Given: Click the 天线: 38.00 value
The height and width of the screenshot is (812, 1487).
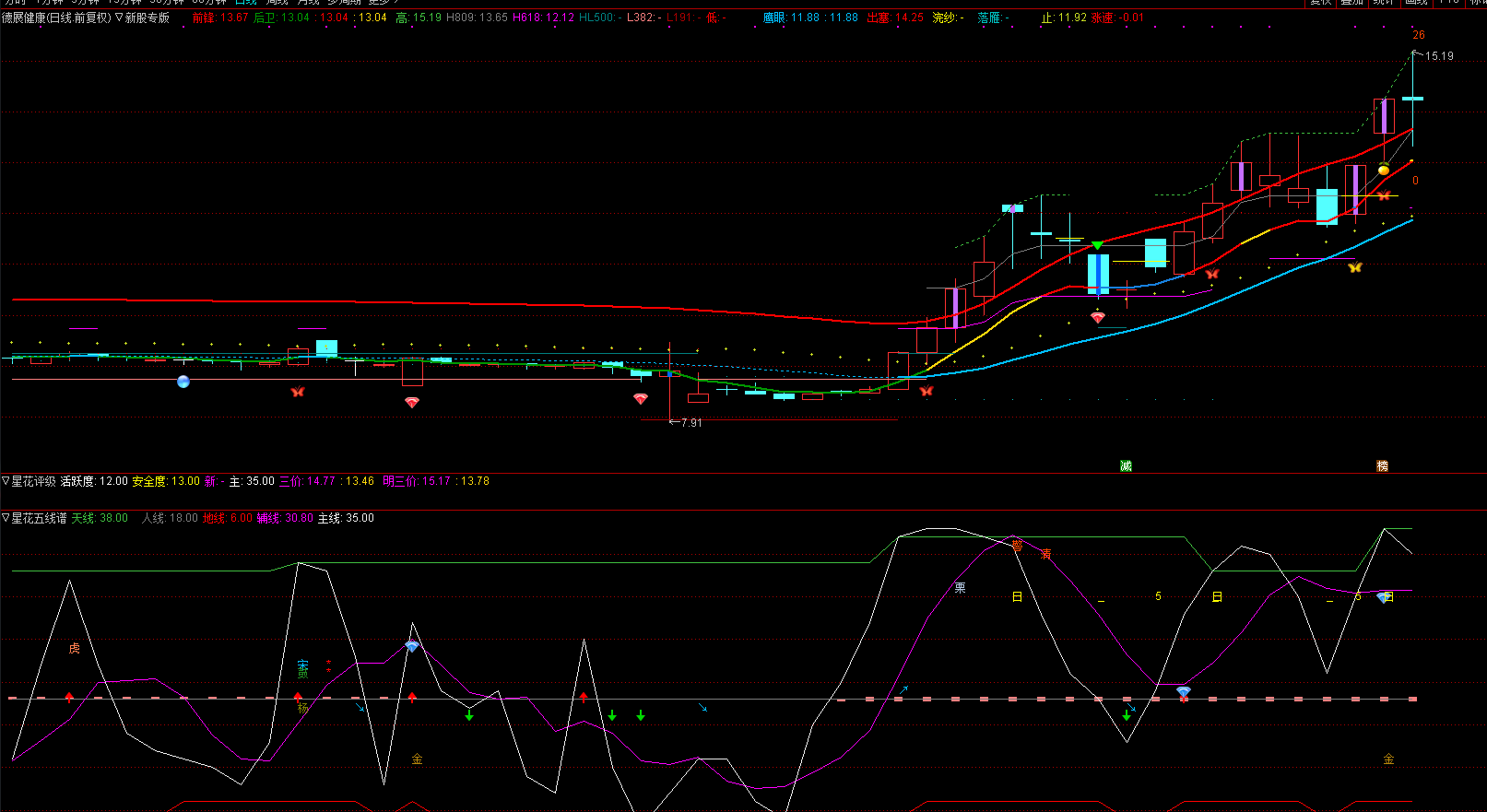Looking at the screenshot, I should click(100, 518).
